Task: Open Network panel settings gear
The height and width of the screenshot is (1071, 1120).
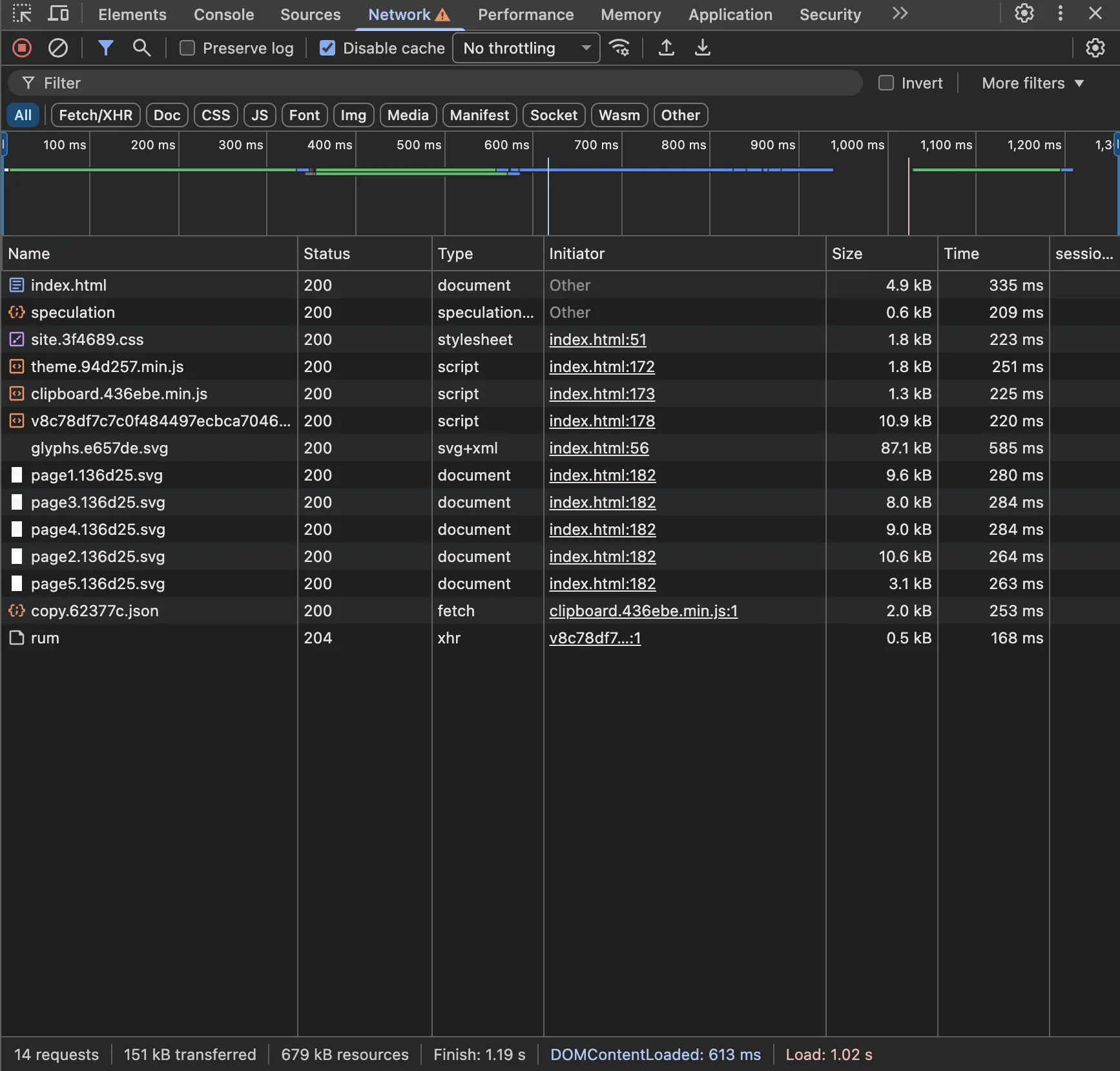Action: coord(1095,48)
